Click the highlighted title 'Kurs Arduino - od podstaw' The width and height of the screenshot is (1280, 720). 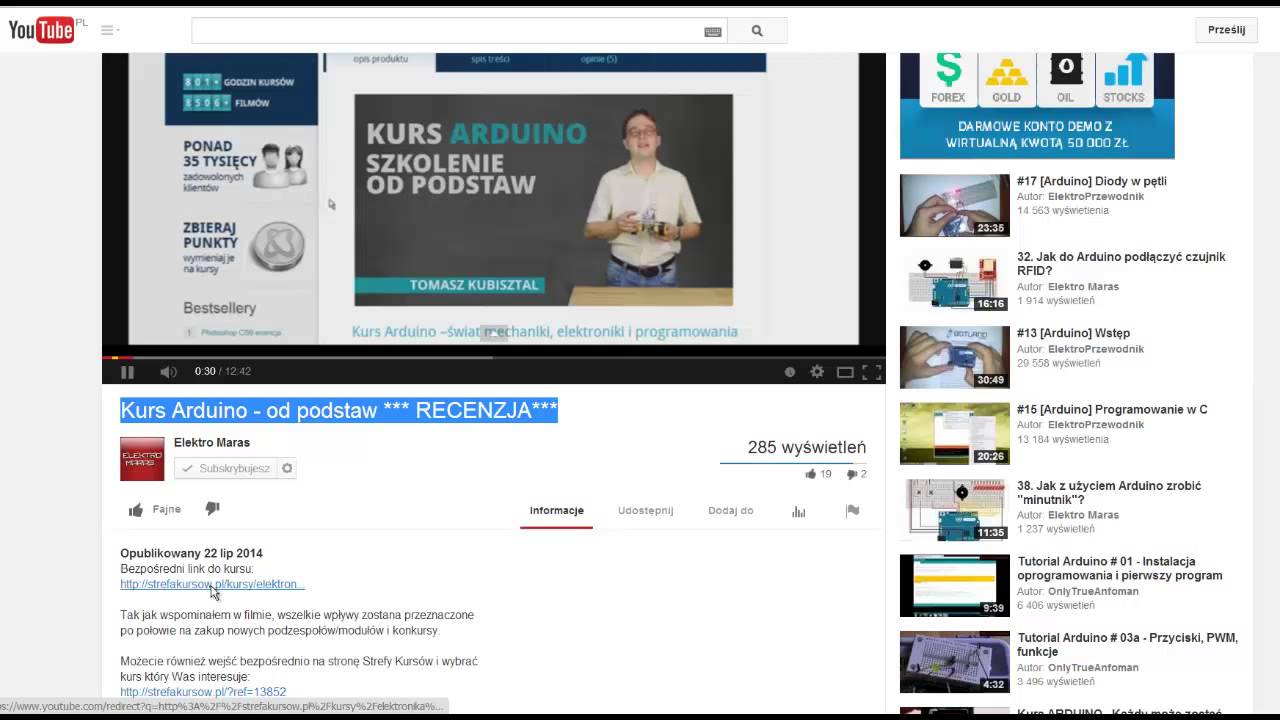339,410
